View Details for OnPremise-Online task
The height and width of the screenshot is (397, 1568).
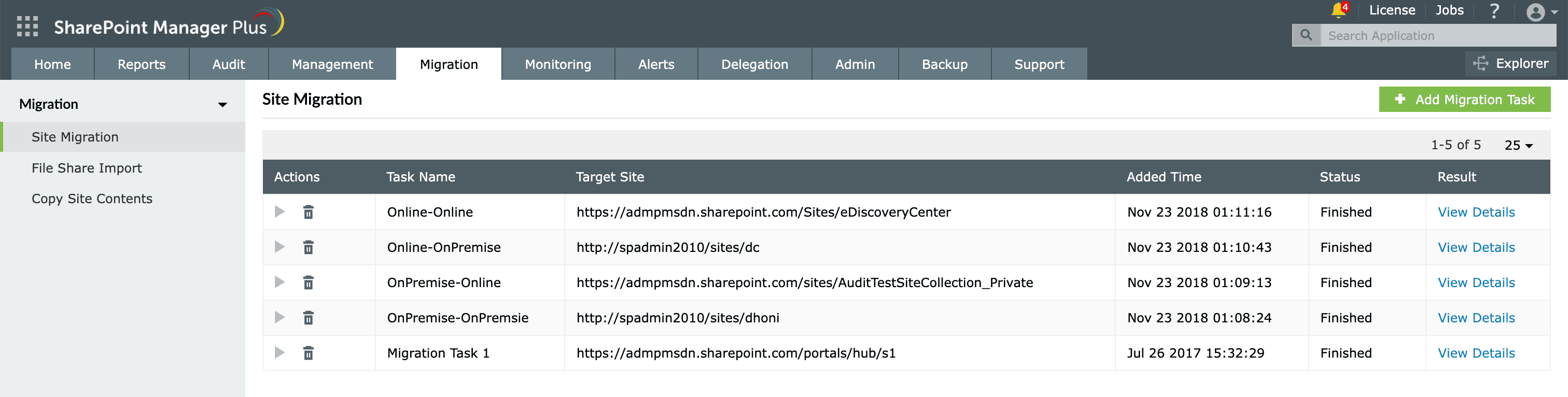[x=1476, y=282]
